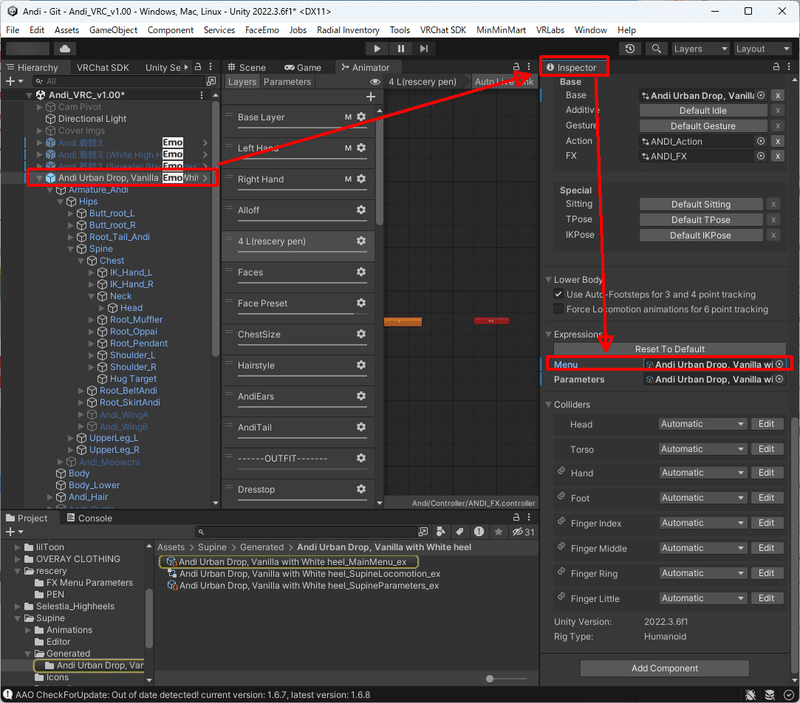The width and height of the screenshot is (800, 703).
Task: Open the VRChat SDK menu
Action: 443,30
